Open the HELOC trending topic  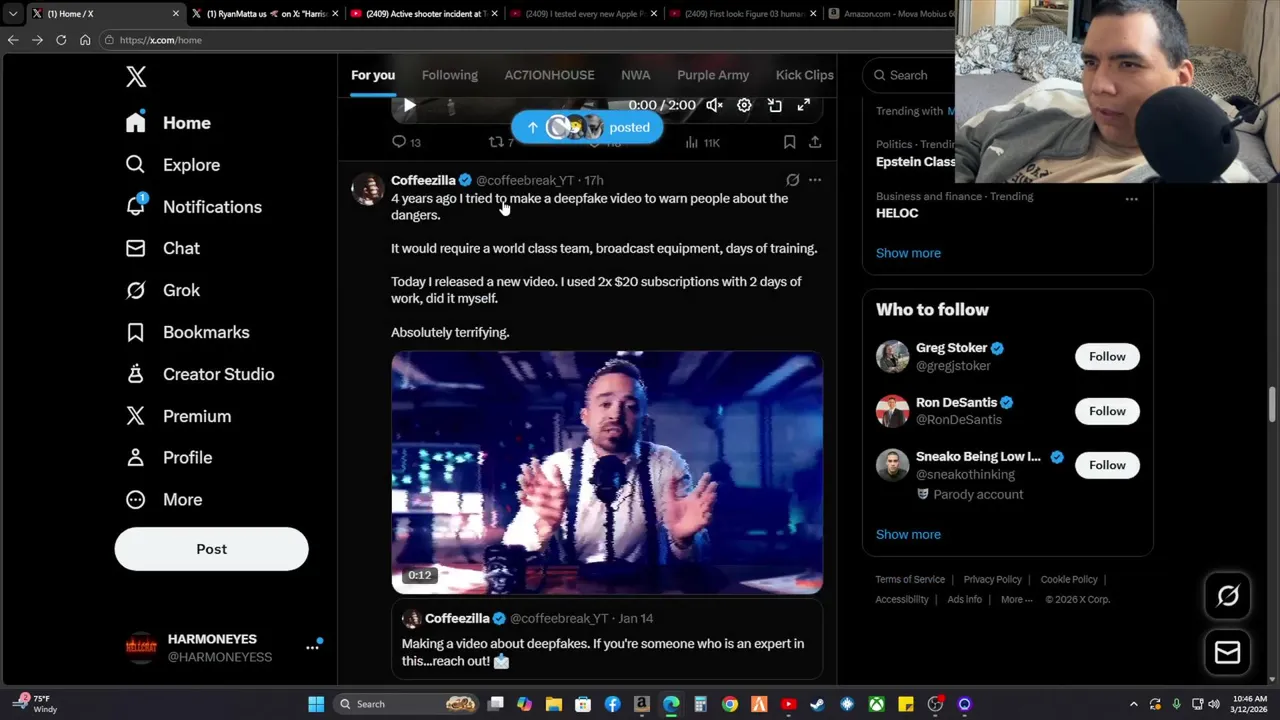897,213
